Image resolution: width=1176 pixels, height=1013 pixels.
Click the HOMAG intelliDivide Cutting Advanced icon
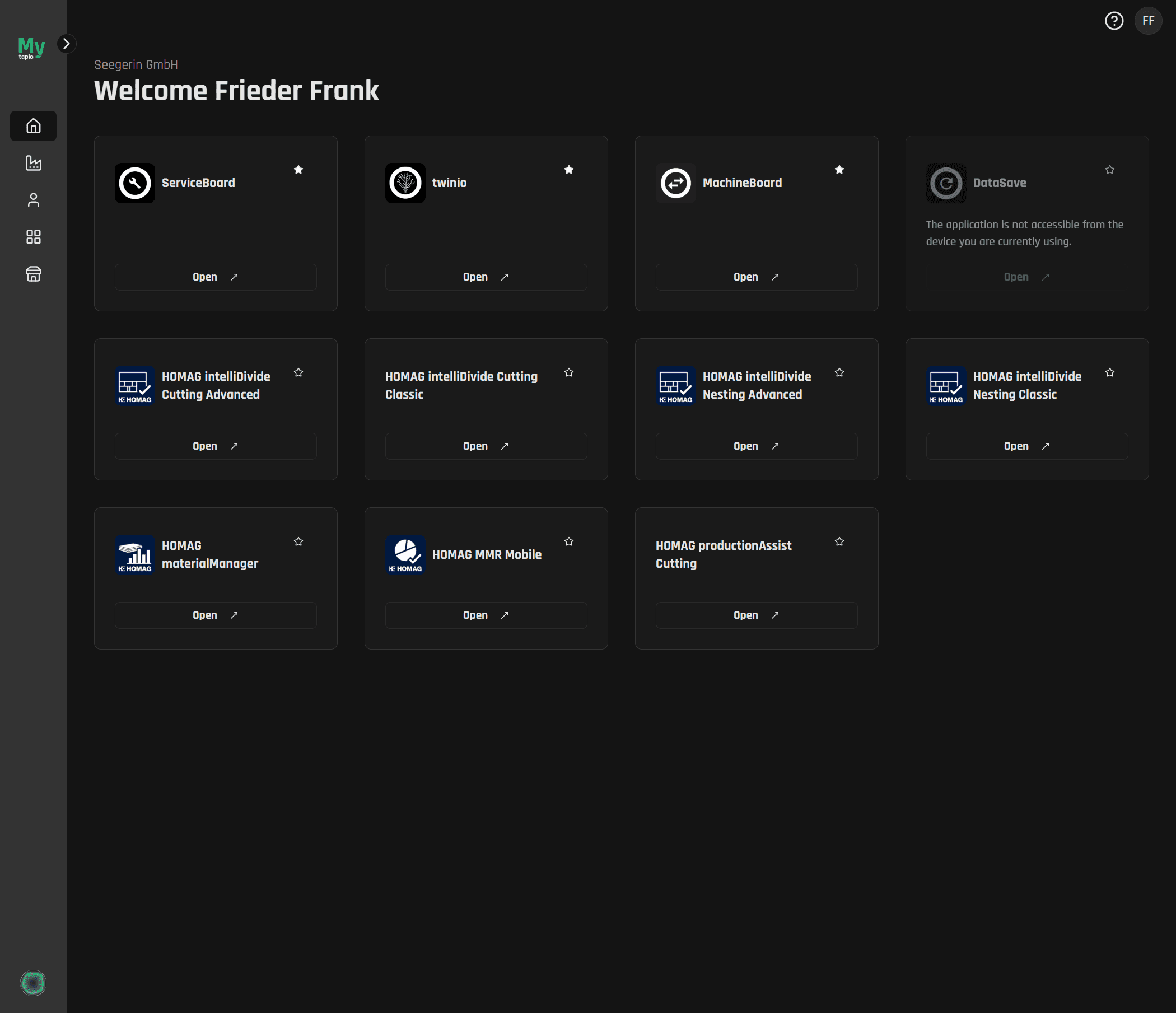point(134,386)
